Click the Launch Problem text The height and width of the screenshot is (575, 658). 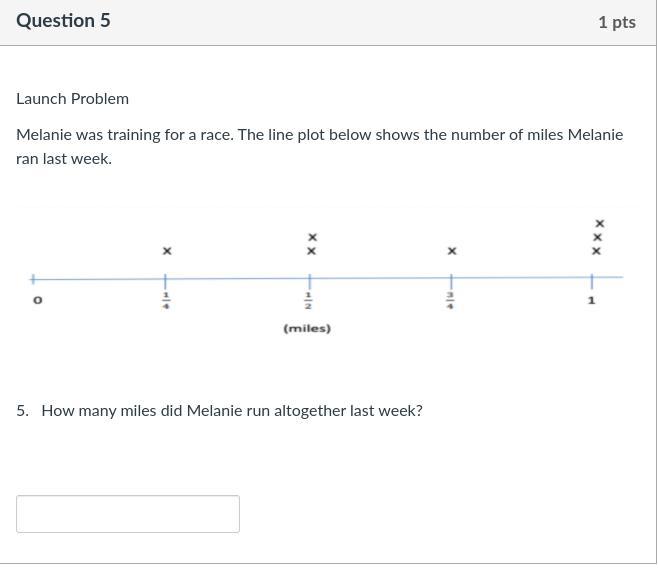(x=72, y=99)
